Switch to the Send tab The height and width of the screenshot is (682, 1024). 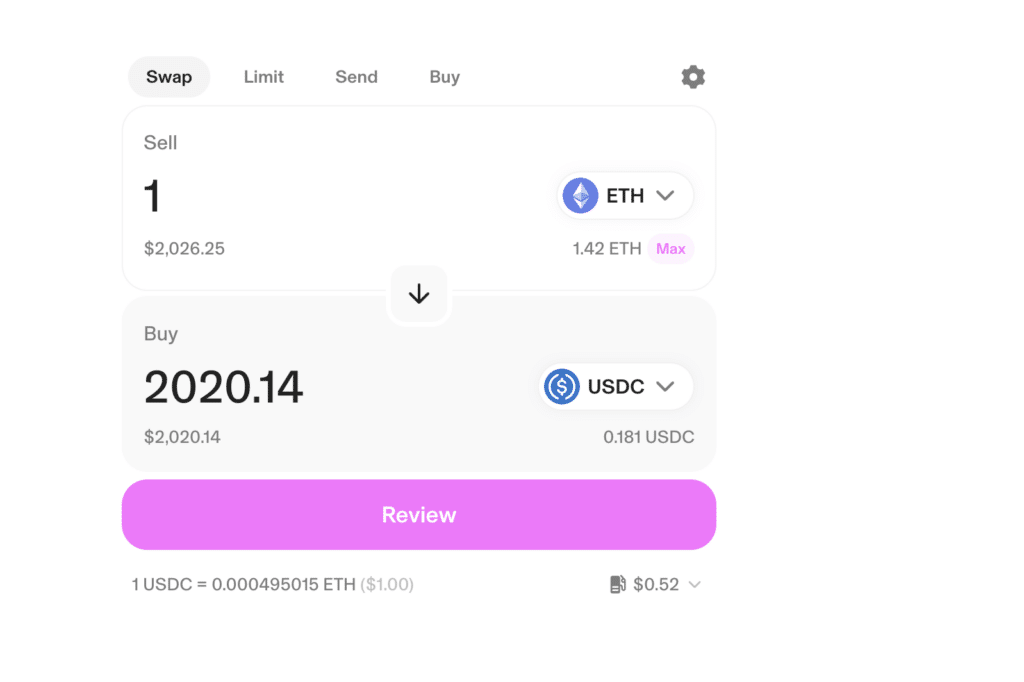click(357, 77)
